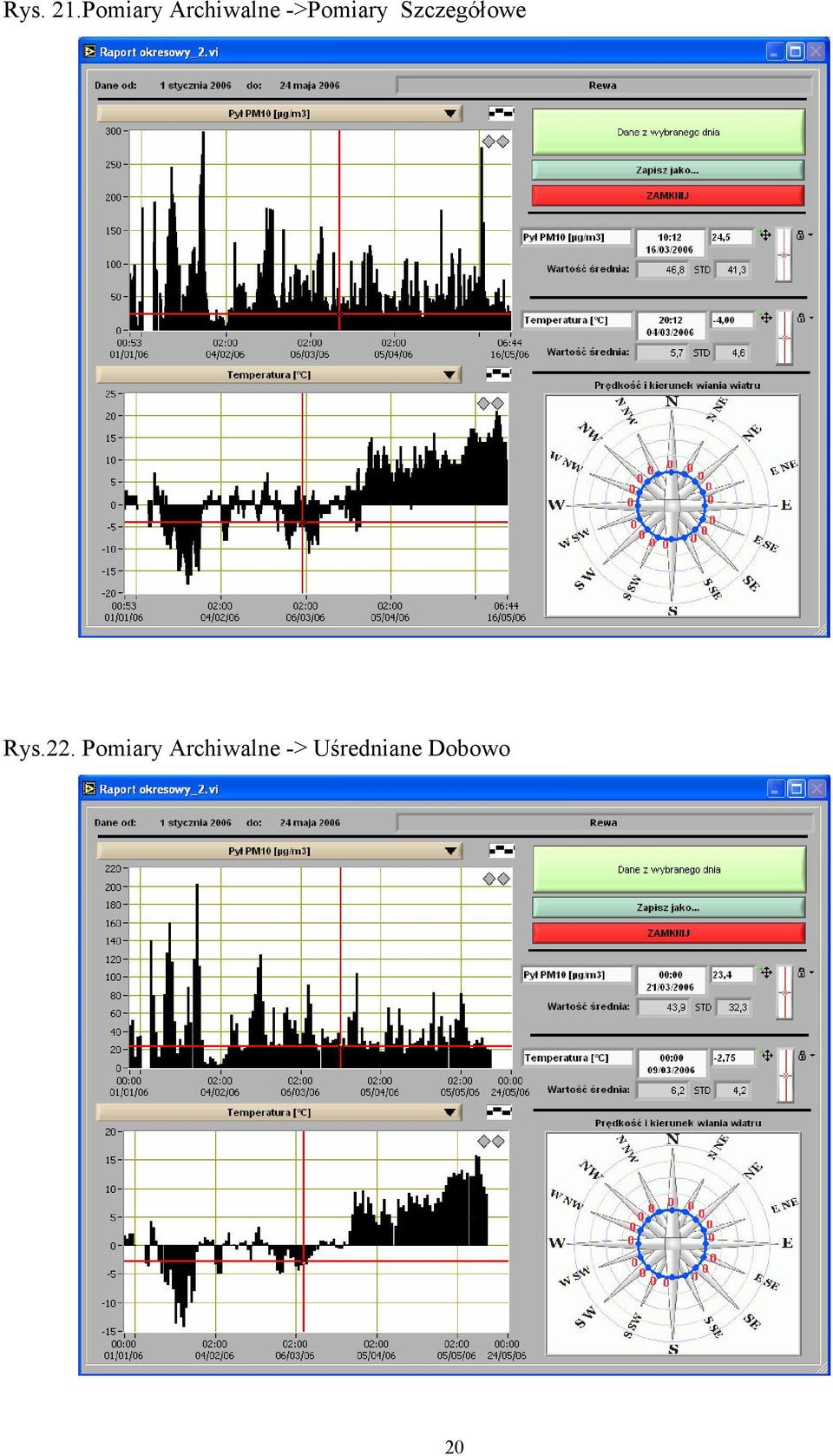This screenshot has width=833, height=1456.
Task: Minimize the Rys. 22 Raport okresowy window
Action: (776, 788)
